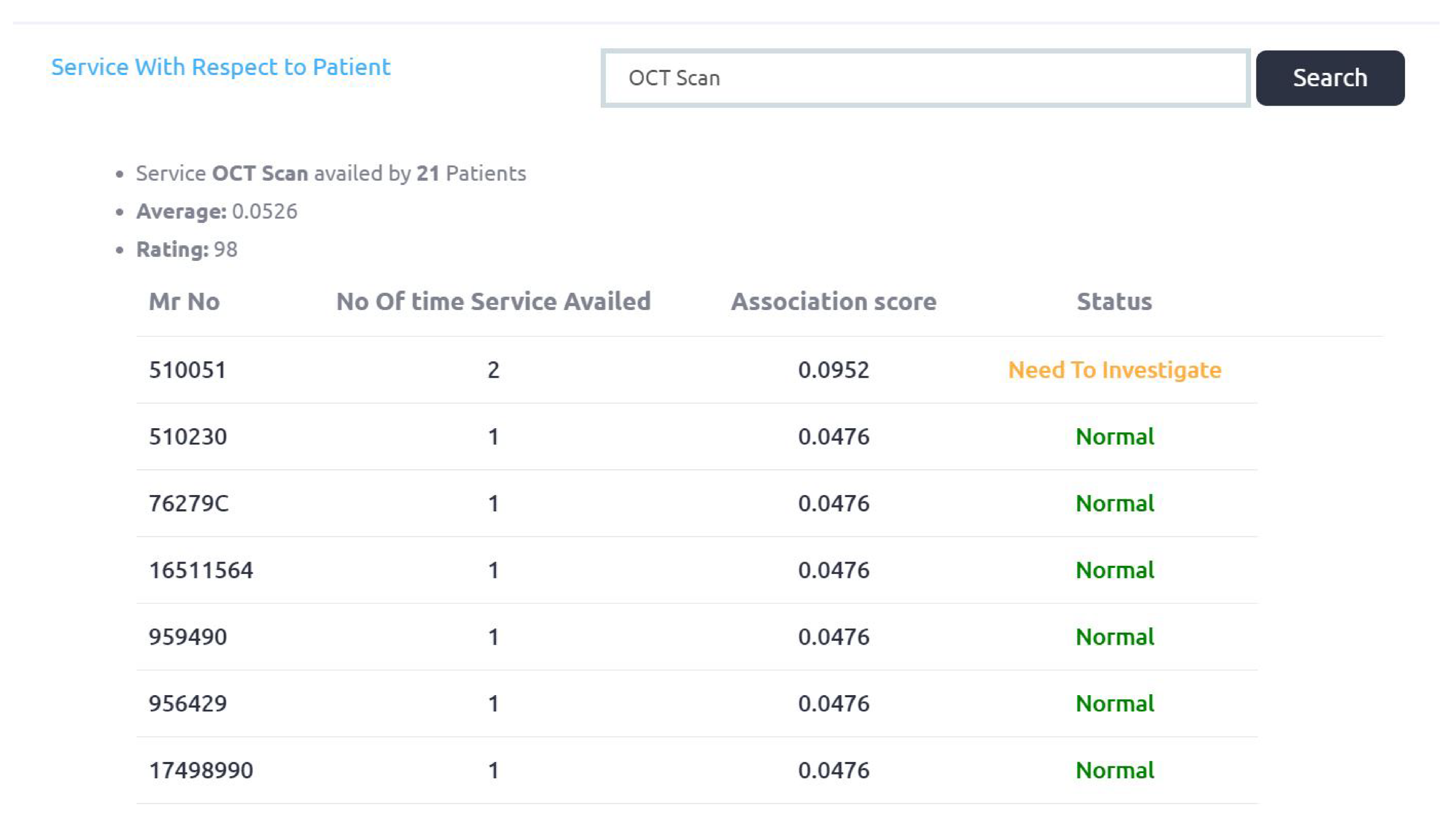This screenshot has width=1456, height=815.
Task: Click the Search button
Action: (1329, 78)
